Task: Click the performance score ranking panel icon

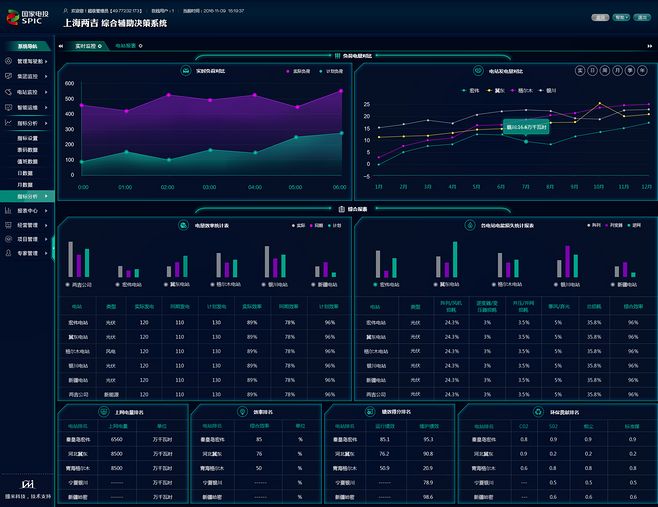Action: coord(370,412)
